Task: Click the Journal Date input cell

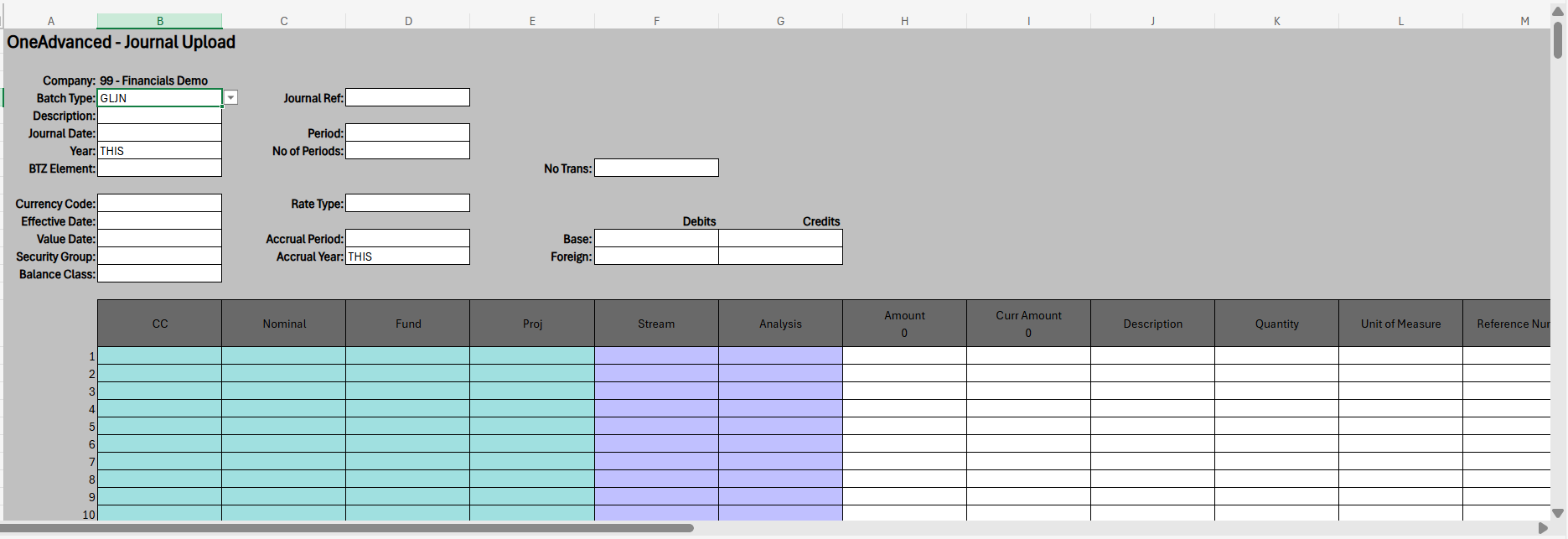Action: point(159,133)
